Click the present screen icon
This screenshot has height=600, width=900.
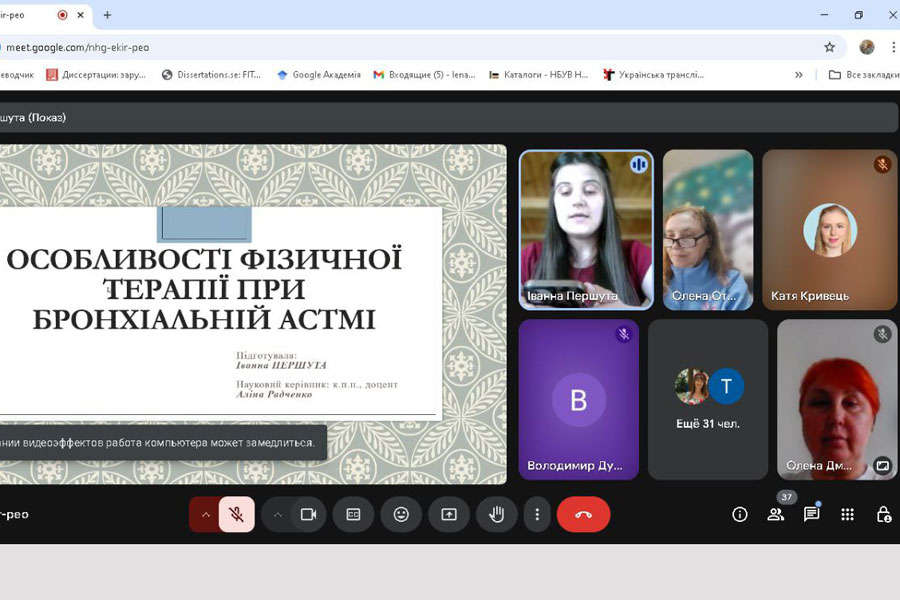[x=449, y=514]
